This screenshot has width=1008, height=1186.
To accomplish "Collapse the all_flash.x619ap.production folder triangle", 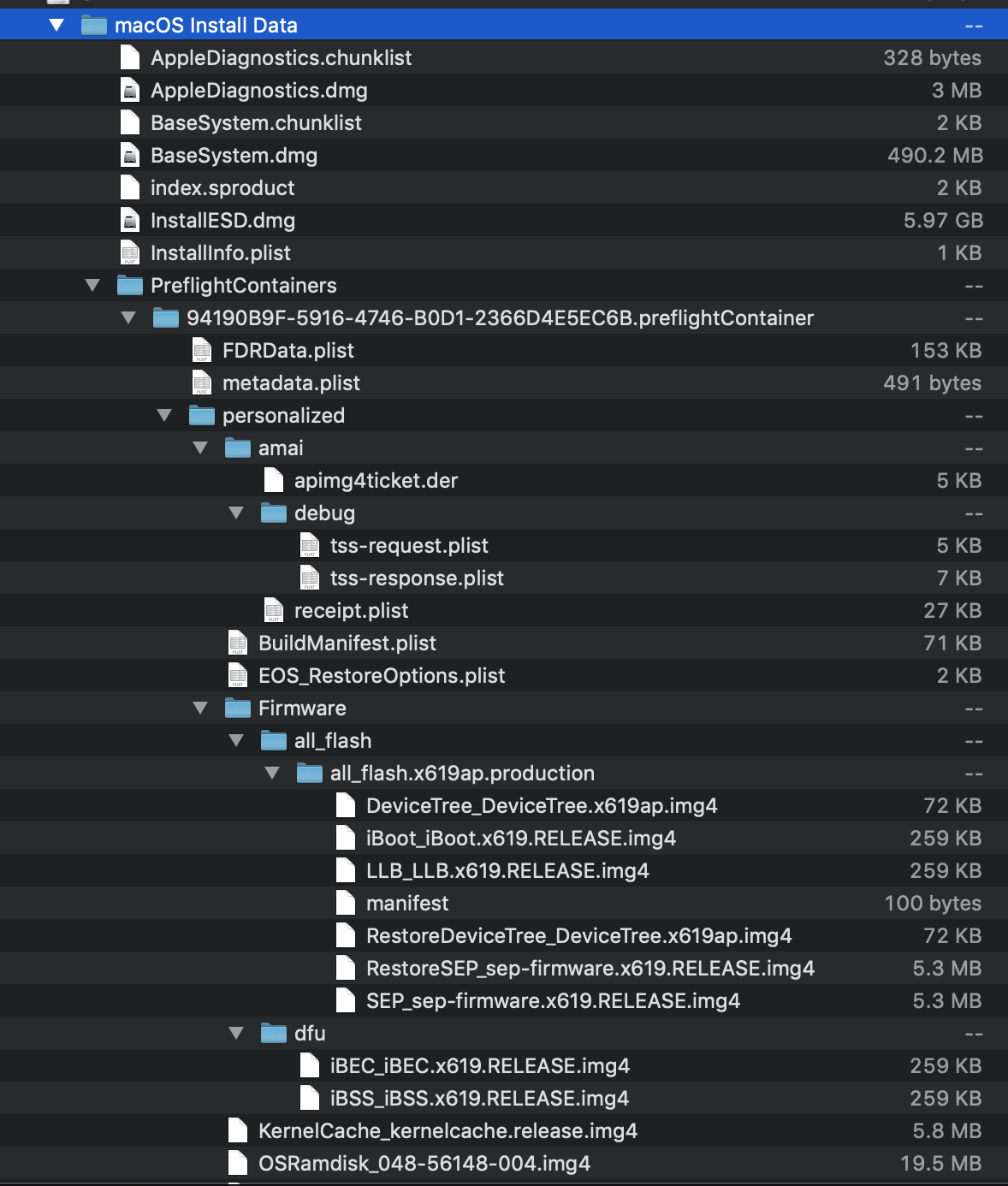I will click(272, 774).
